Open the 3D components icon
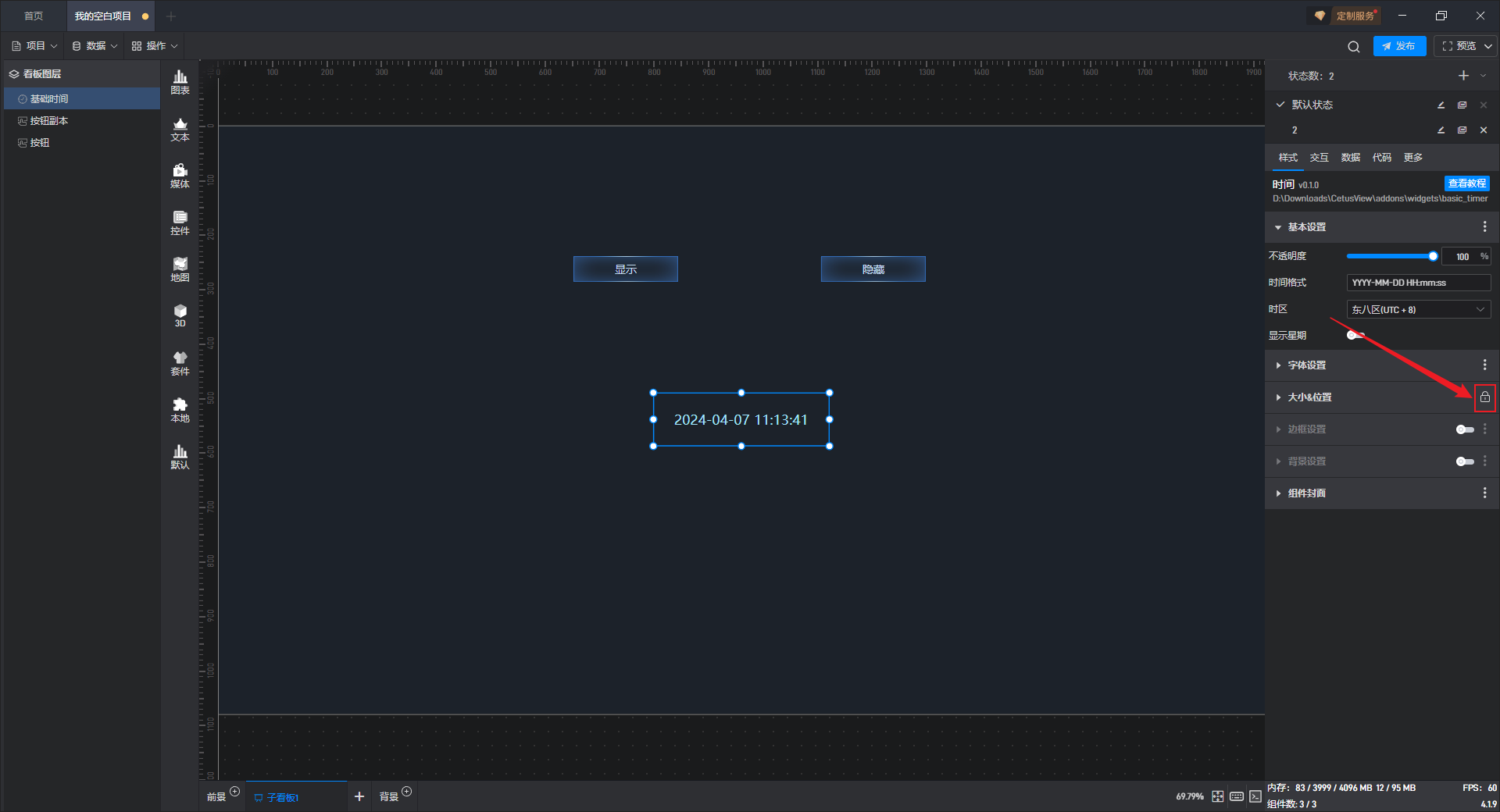 point(180,315)
